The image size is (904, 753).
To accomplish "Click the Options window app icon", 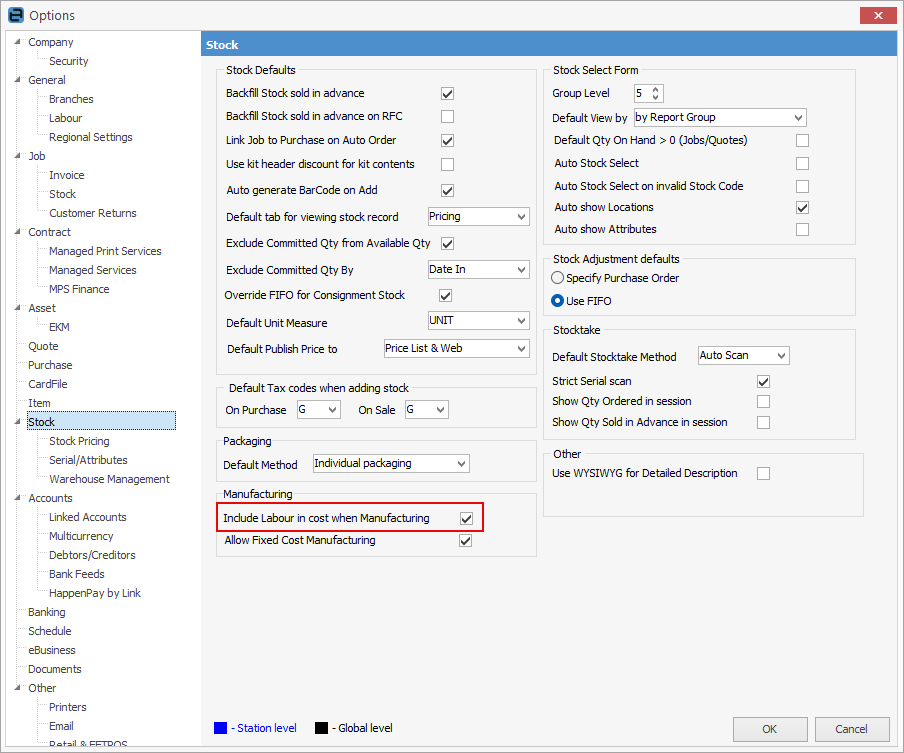I will pos(16,15).
